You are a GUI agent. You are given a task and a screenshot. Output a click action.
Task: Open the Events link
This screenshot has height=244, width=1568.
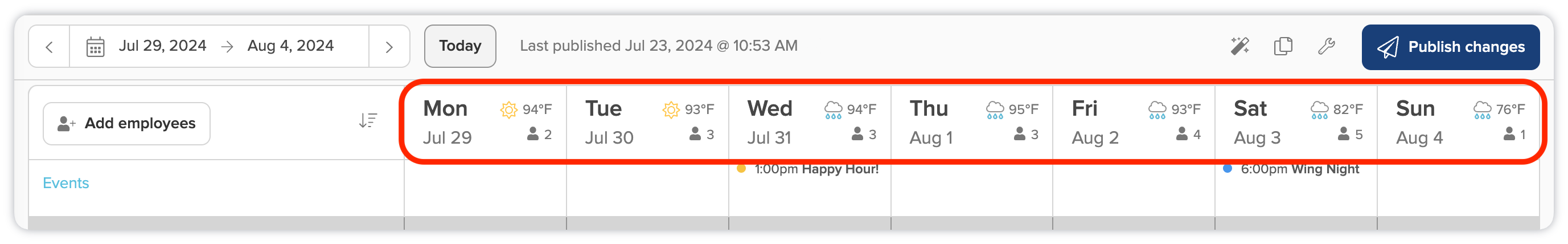point(65,183)
